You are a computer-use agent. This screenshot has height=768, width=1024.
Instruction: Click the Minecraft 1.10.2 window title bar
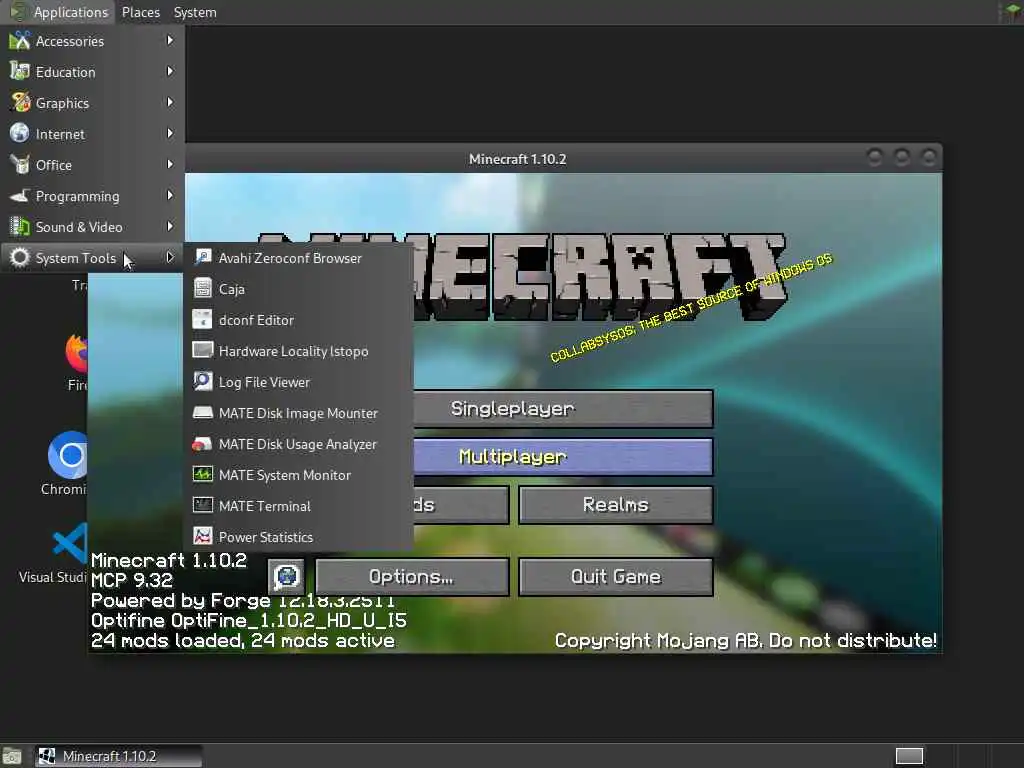tap(517, 159)
